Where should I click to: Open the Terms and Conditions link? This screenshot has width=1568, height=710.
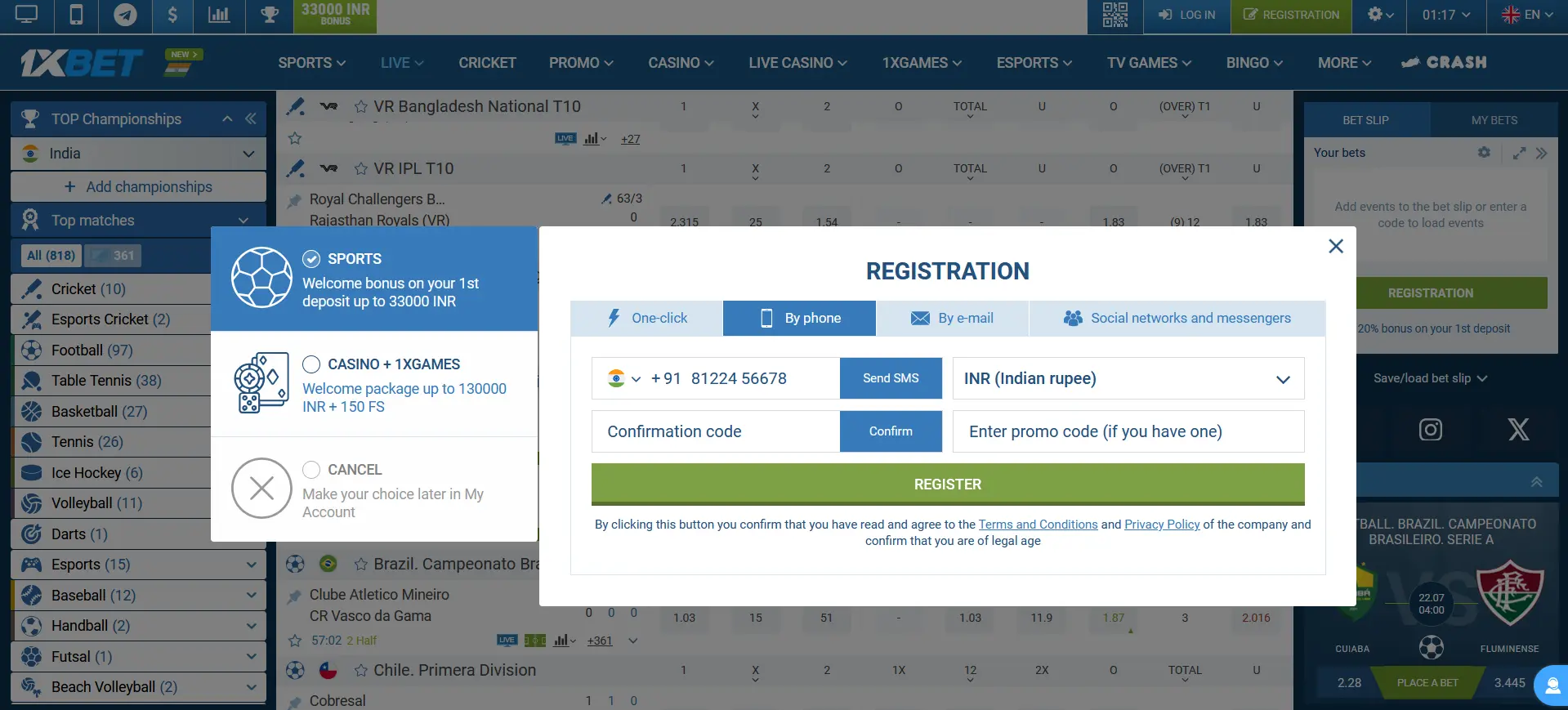click(x=1038, y=525)
